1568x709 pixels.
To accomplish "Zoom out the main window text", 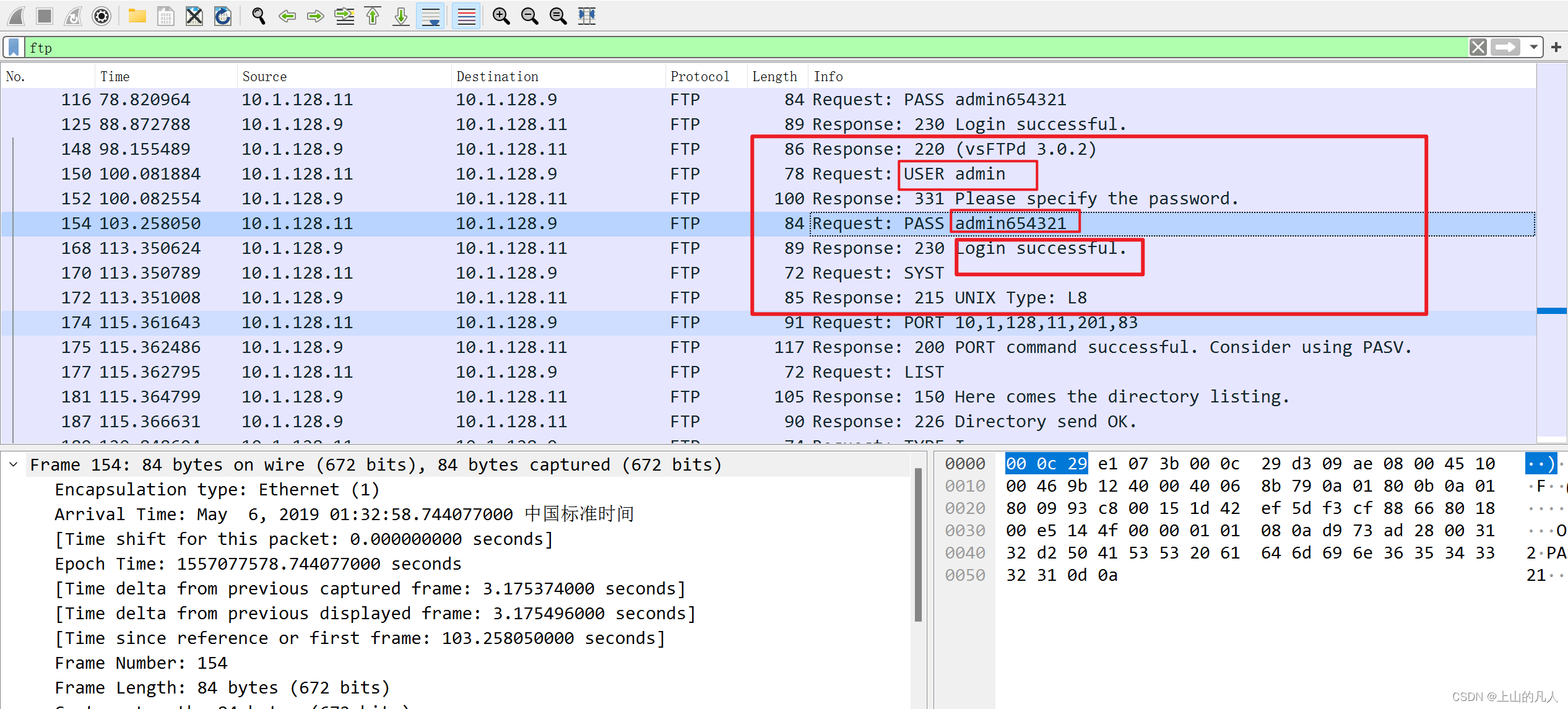I will 529,15.
